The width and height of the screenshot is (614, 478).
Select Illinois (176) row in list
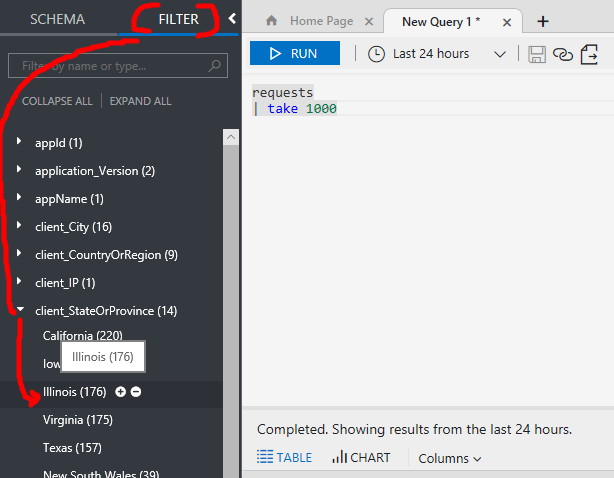[x=74, y=392]
